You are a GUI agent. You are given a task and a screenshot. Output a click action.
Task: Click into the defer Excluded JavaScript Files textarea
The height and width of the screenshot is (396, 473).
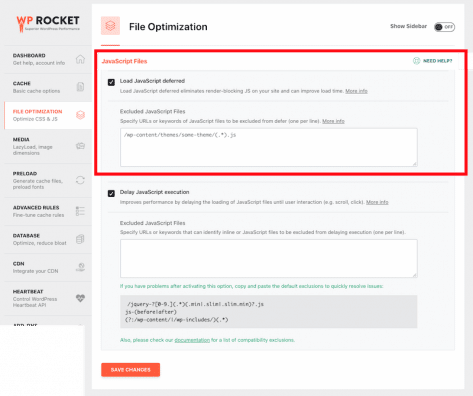(269, 147)
